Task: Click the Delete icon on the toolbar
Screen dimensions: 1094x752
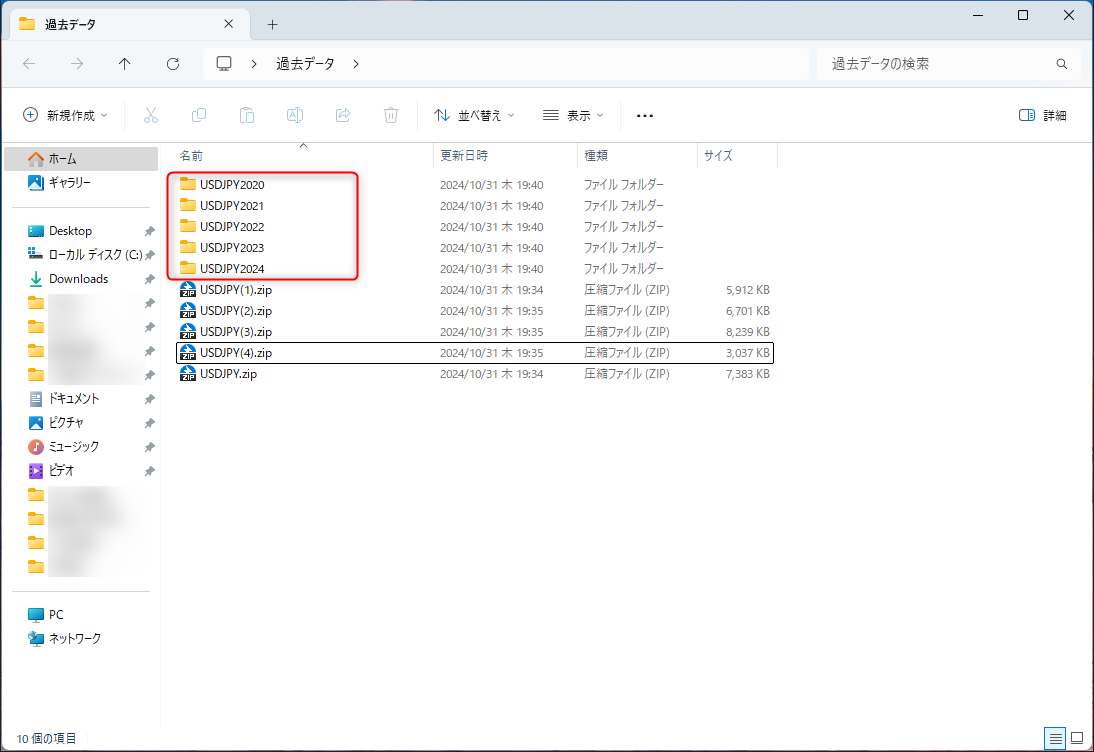Action: [390, 115]
